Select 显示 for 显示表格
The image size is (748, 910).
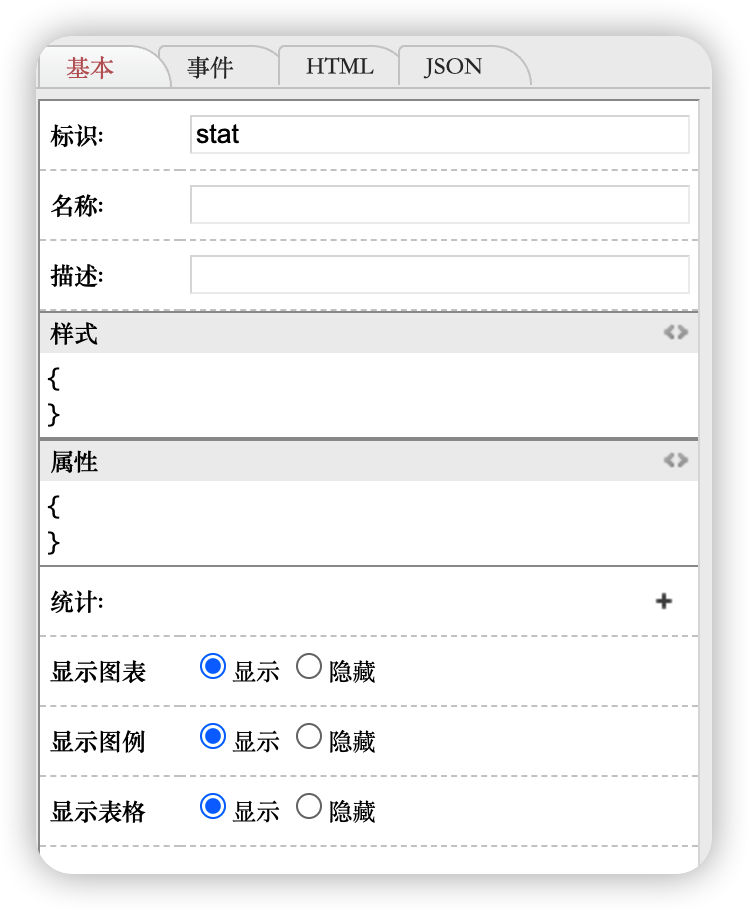(x=213, y=806)
